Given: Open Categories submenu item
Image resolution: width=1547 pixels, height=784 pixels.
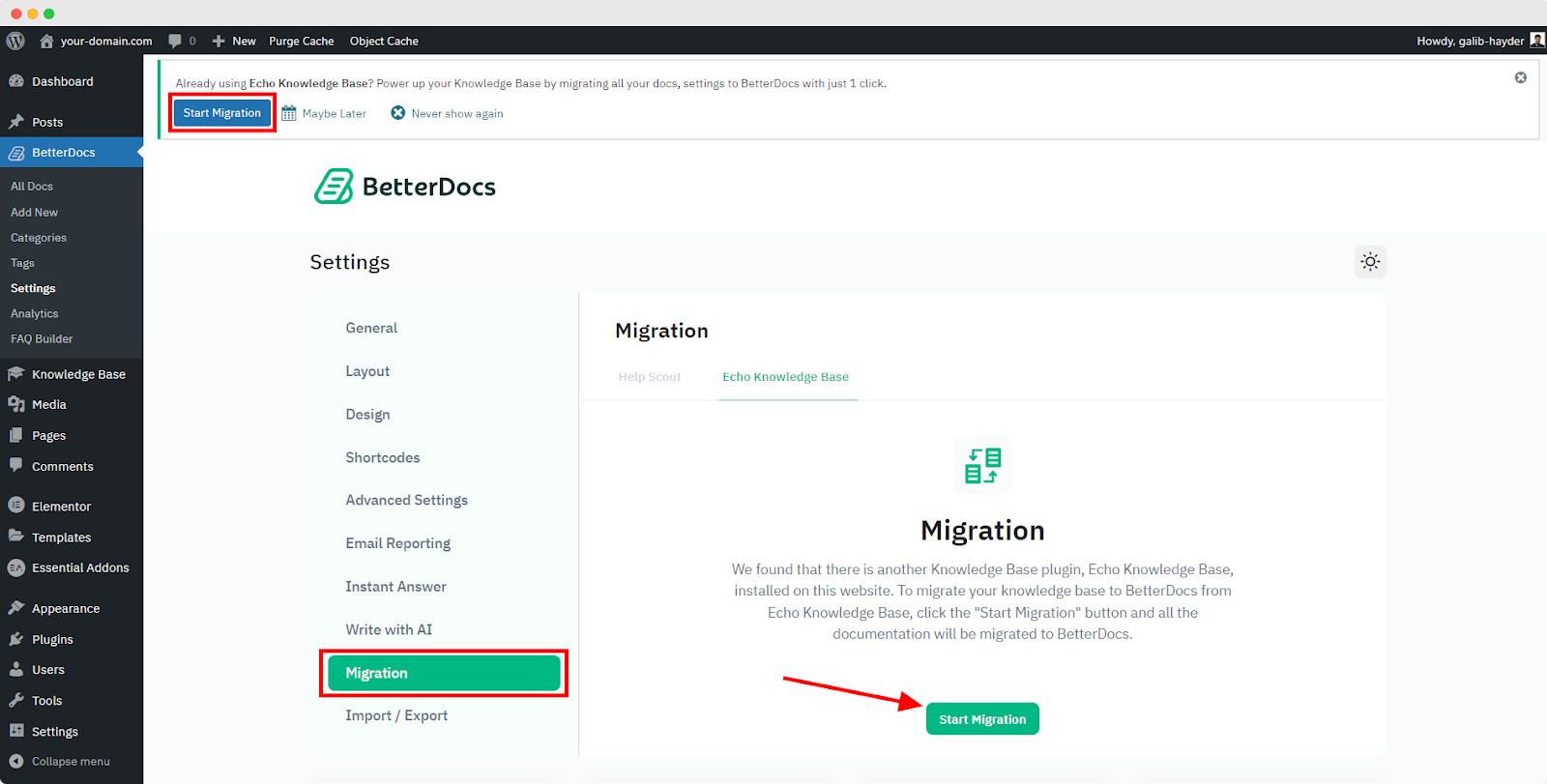Looking at the screenshot, I should [x=39, y=238].
